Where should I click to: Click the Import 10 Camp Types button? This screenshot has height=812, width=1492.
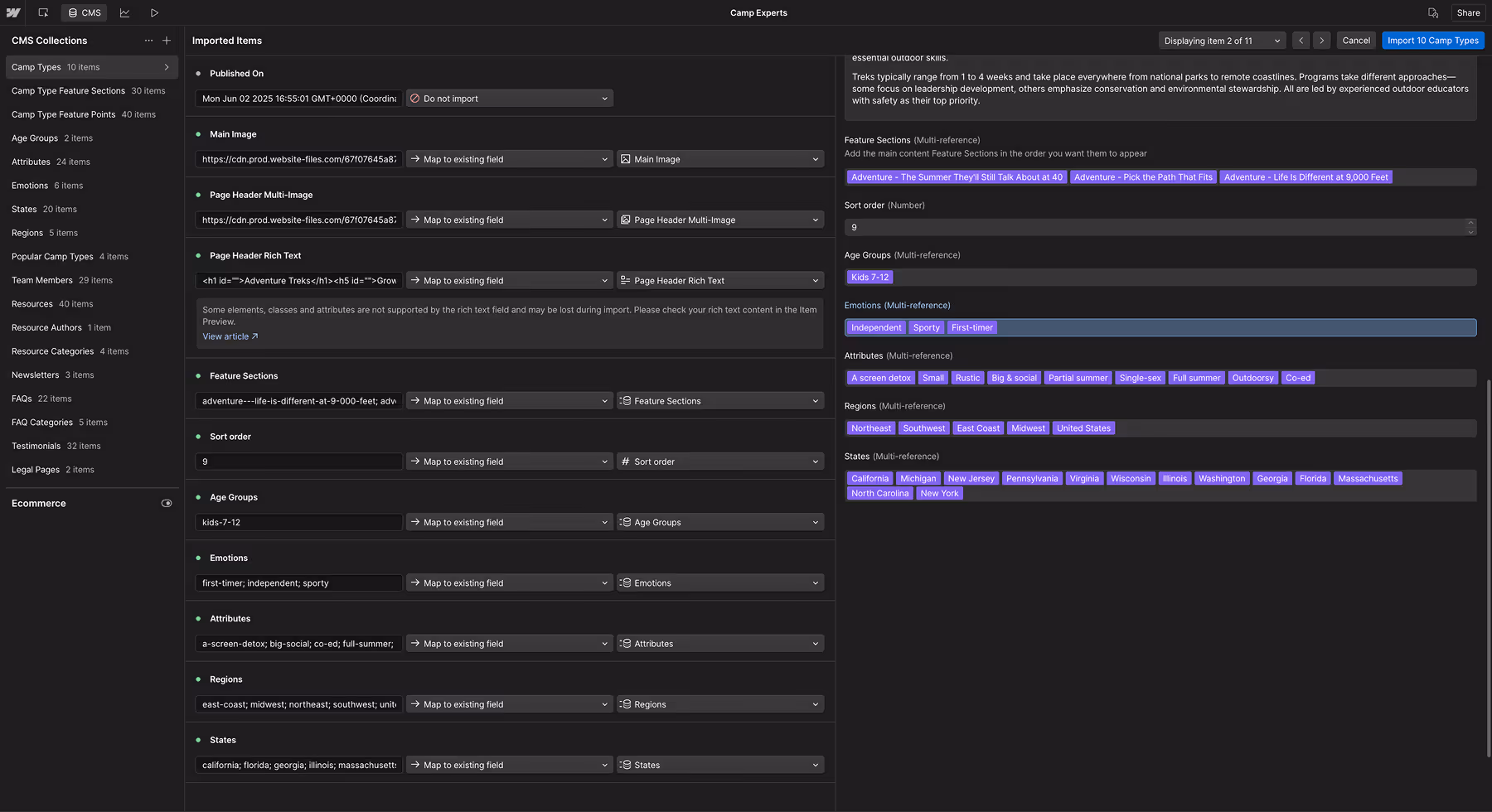(1432, 40)
